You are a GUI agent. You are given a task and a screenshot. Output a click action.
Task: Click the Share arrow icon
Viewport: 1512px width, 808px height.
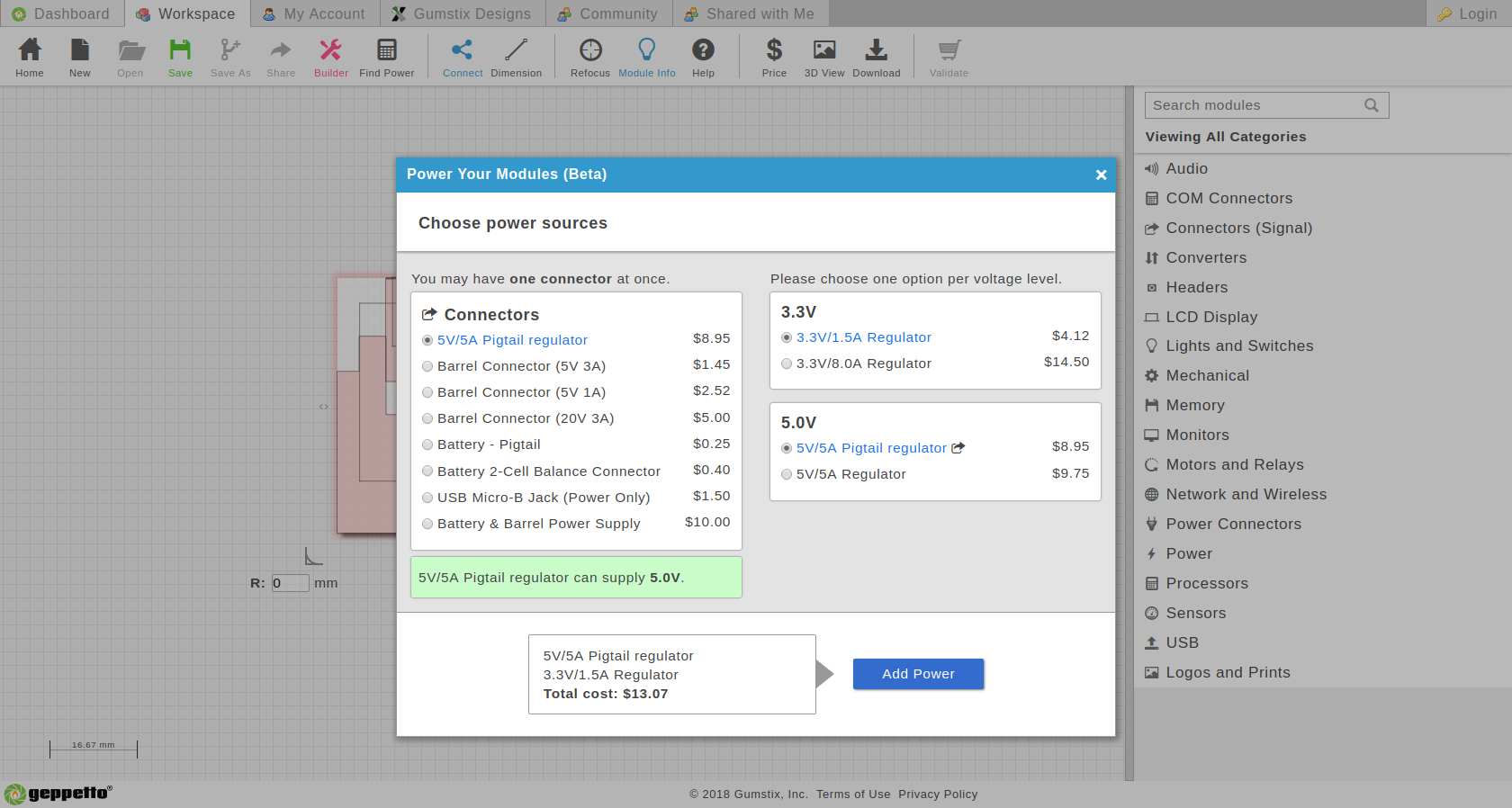tap(281, 49)
